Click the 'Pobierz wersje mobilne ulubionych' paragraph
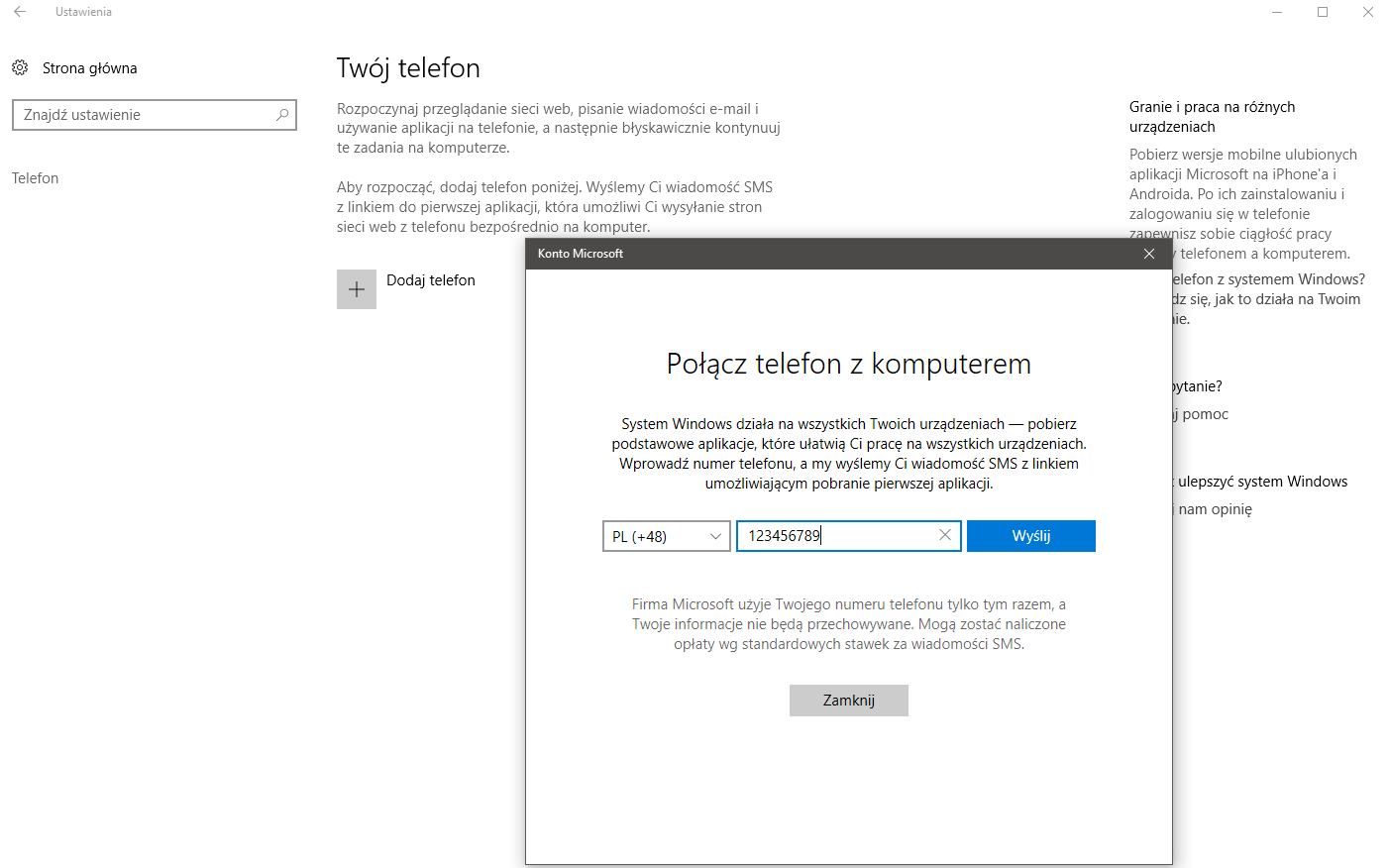 point(1243,204)
